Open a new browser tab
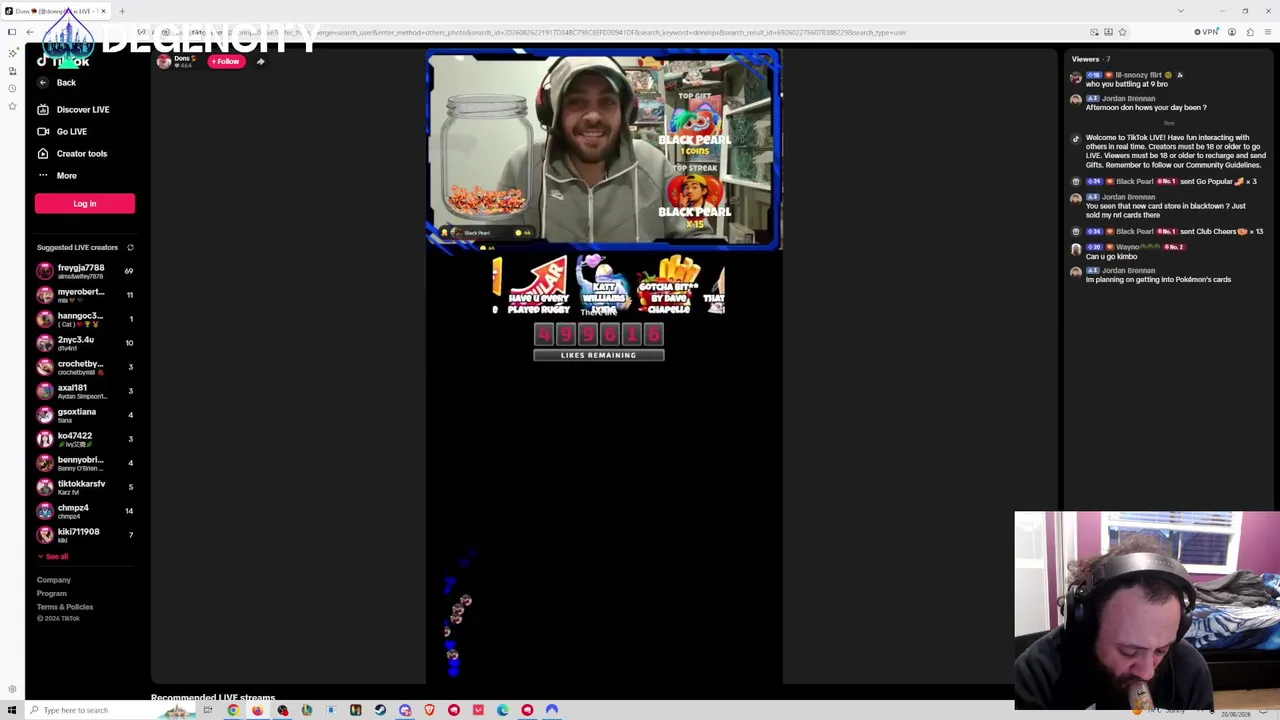This screenshot has width=1280, height=720. [122, 11]
